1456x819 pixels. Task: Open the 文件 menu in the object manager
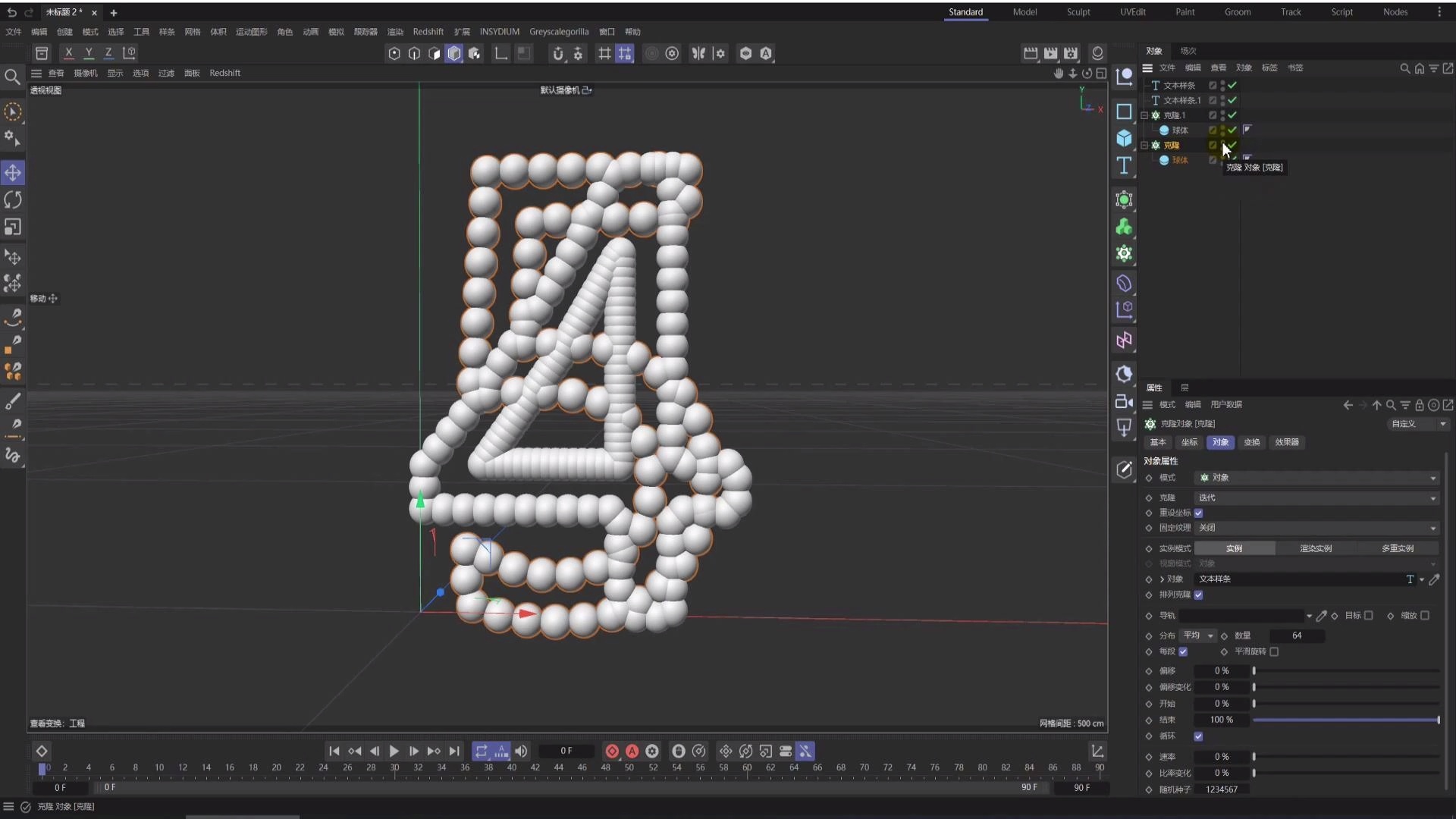point(1167,67)
